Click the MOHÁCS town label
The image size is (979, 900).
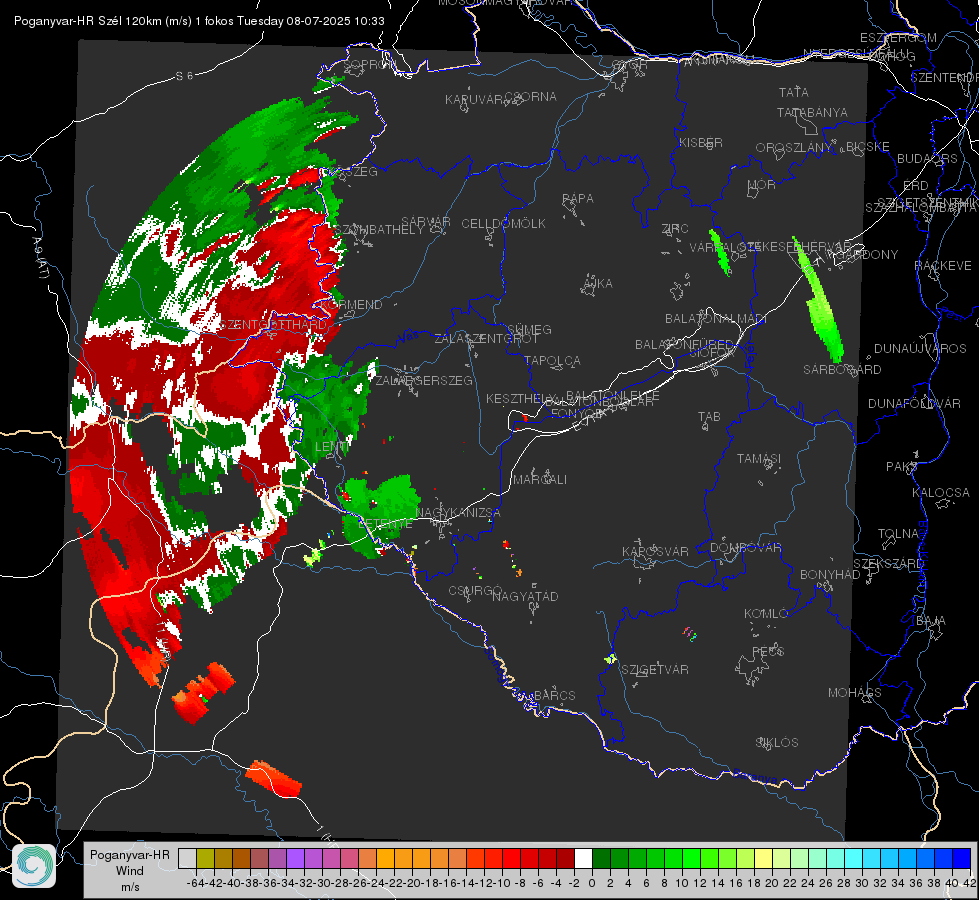pyautogui.click(x=855, y=693)
